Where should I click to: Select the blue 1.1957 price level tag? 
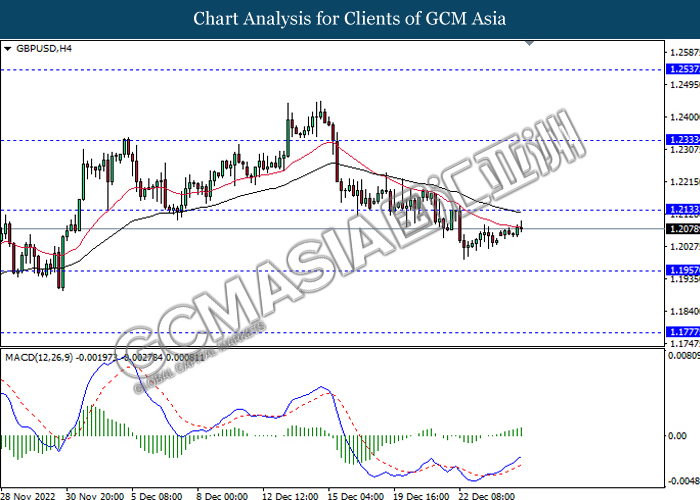pyautogui.click(x=683, y=271)
